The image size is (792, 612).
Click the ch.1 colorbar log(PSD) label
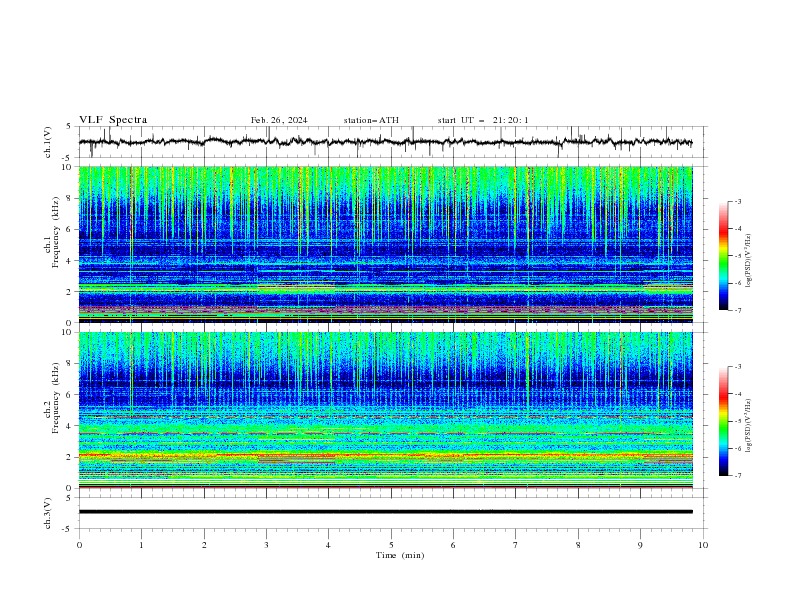(749, 261)
